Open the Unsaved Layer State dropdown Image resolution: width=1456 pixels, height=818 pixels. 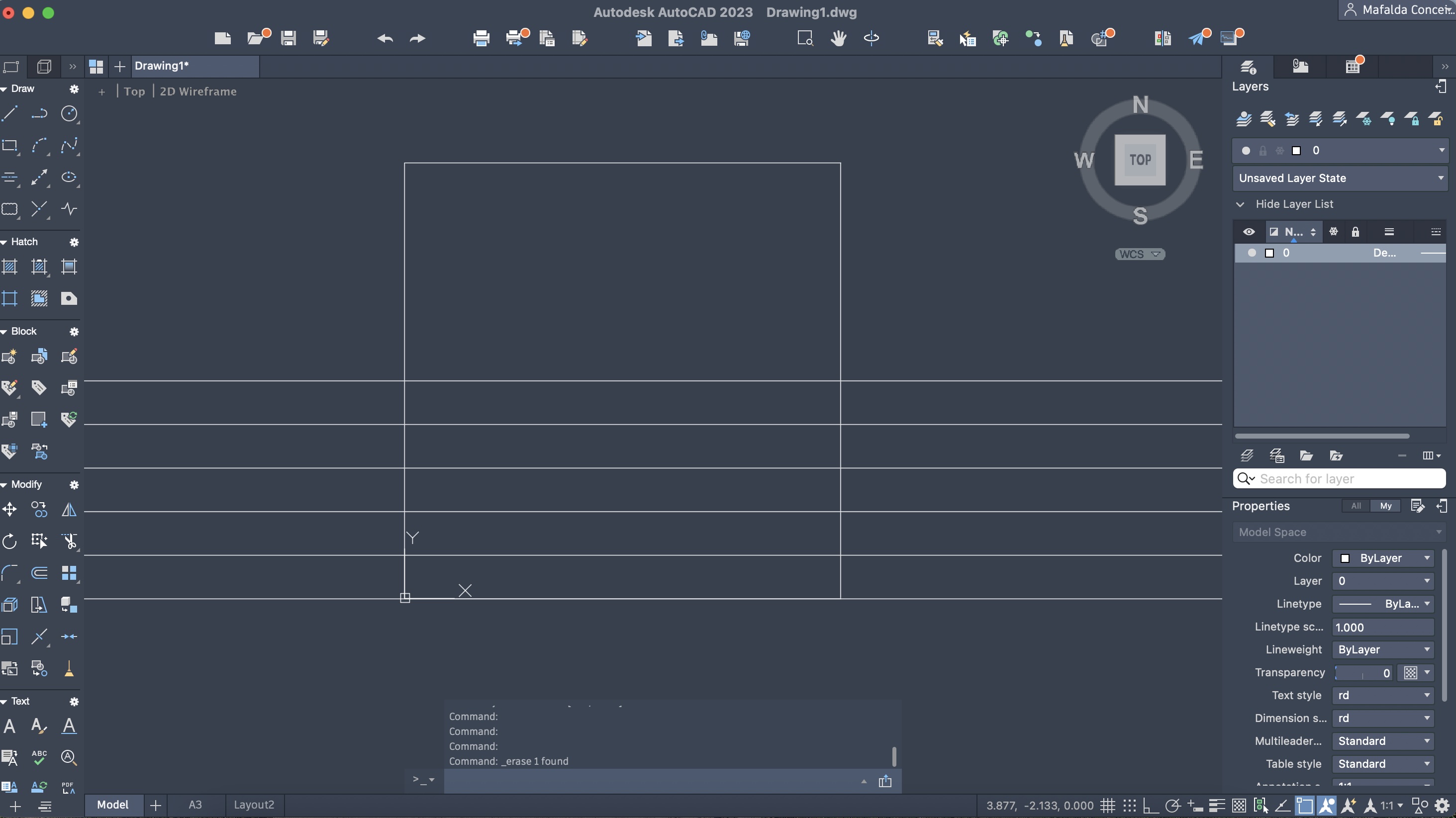1339,178
